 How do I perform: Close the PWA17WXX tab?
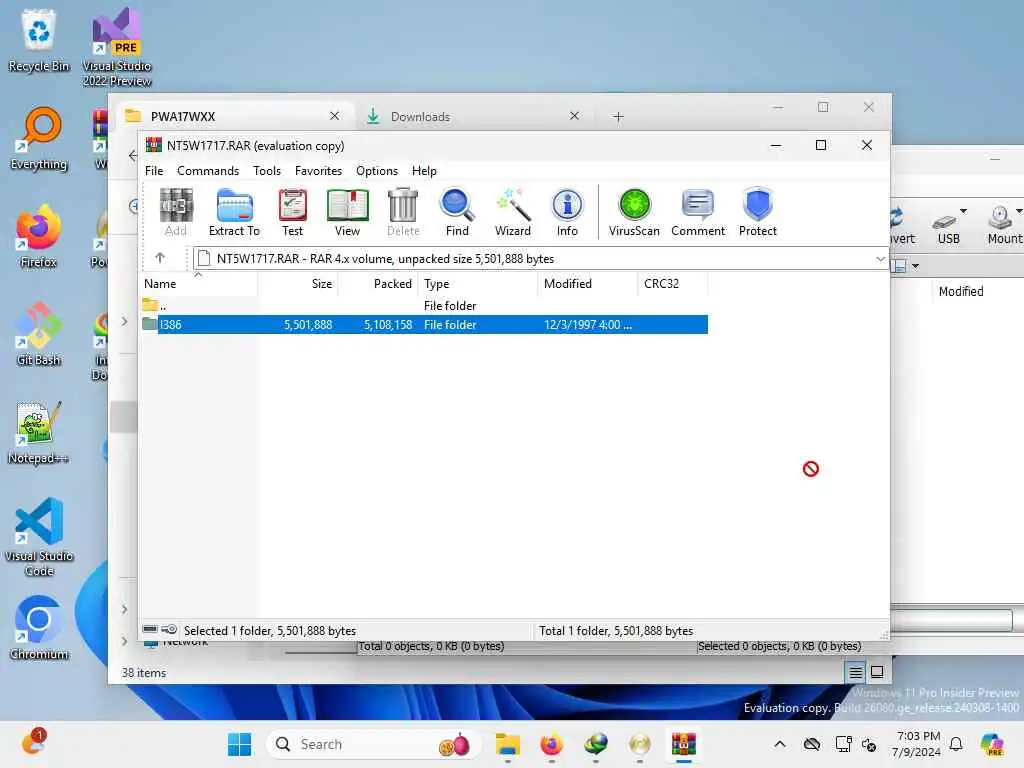pyautogui.click(x=334, y=116)
